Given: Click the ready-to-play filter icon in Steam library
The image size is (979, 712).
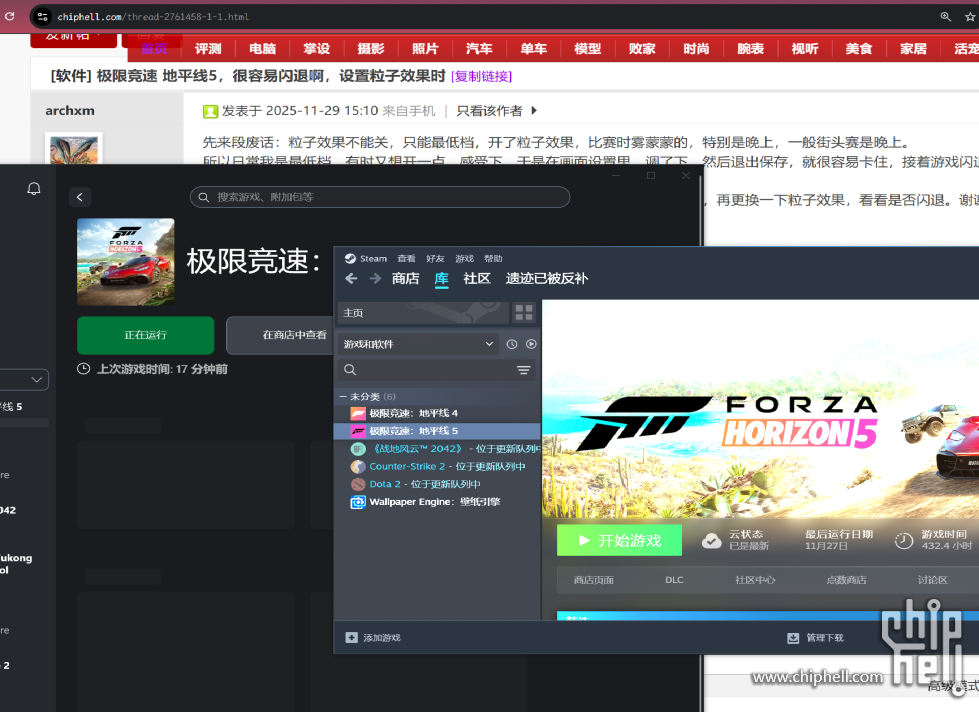Looking at the screenshot, I should pyautogui.click(x=531, y=344).
